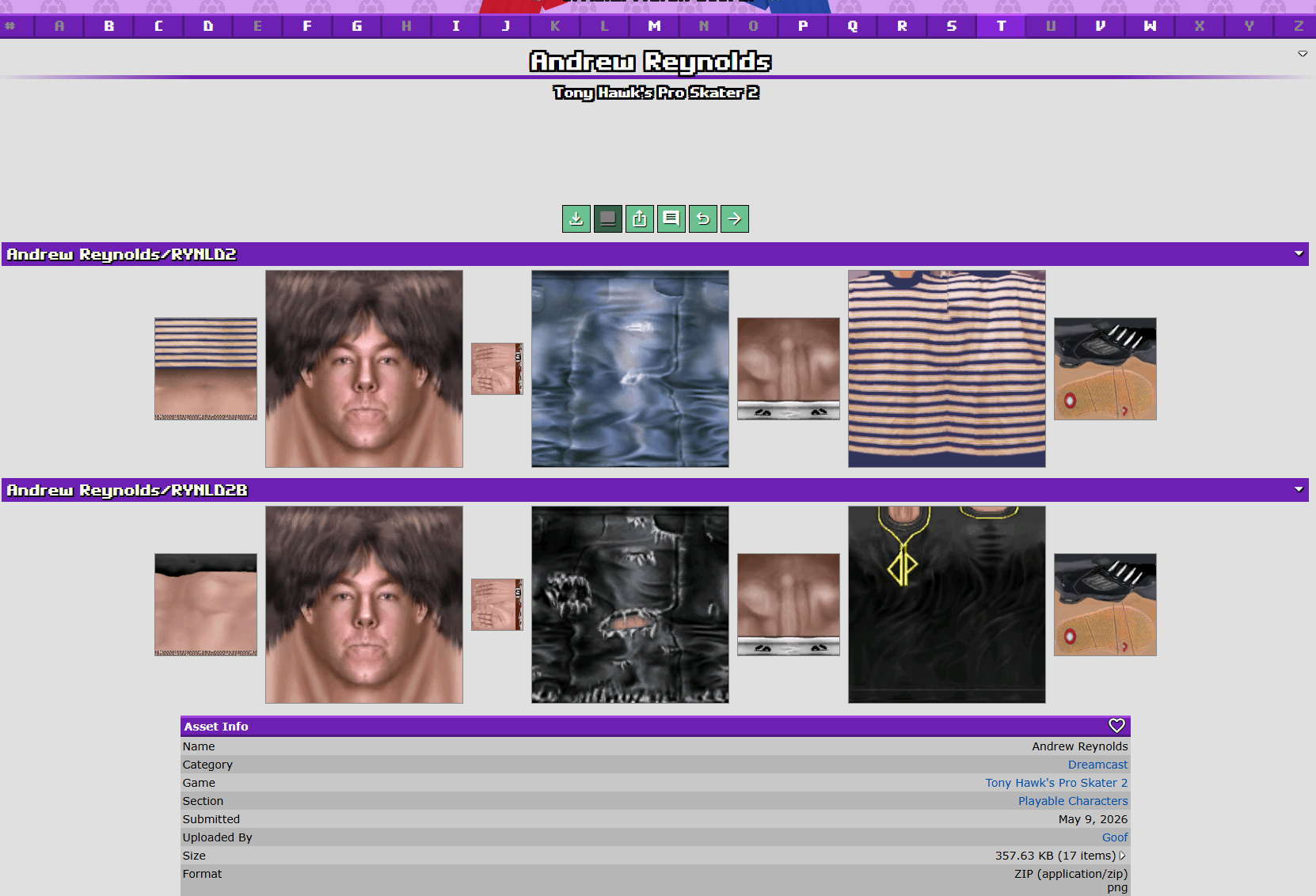
Task: Visit uploader Goof's profile link
Action: (x=1115, y=837)
